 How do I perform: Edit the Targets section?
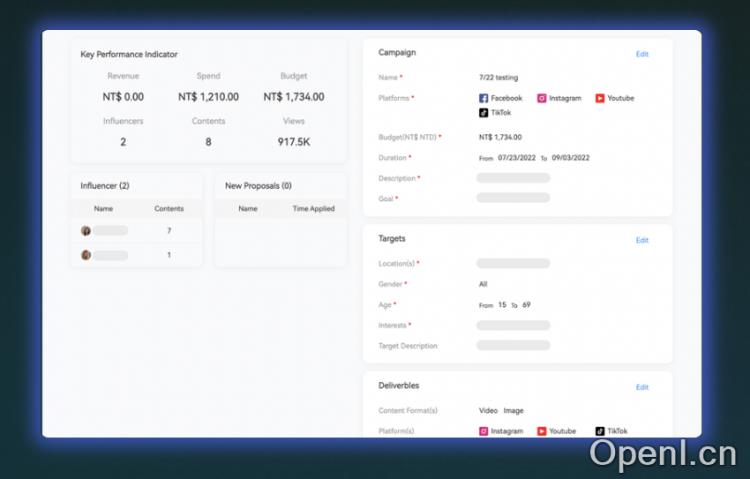(x=642, y=240)
